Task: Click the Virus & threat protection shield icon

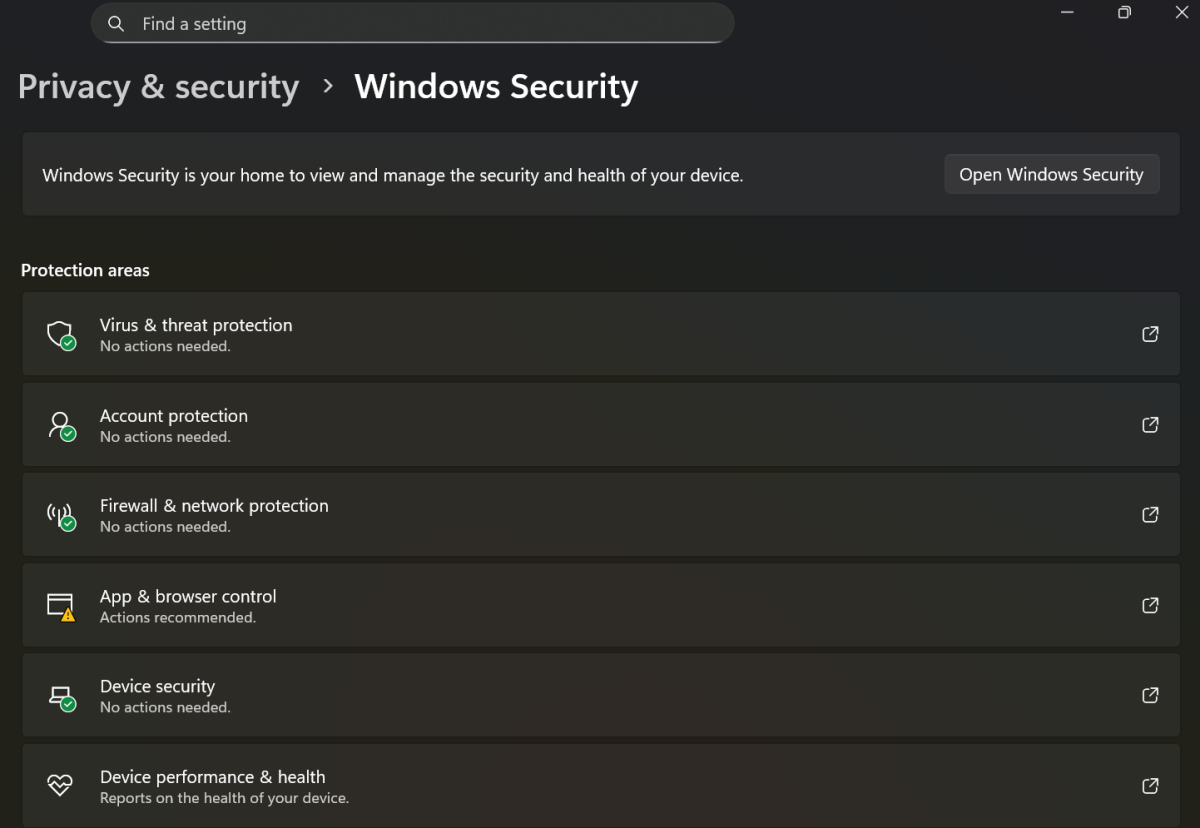Action: tap(60, 334)
